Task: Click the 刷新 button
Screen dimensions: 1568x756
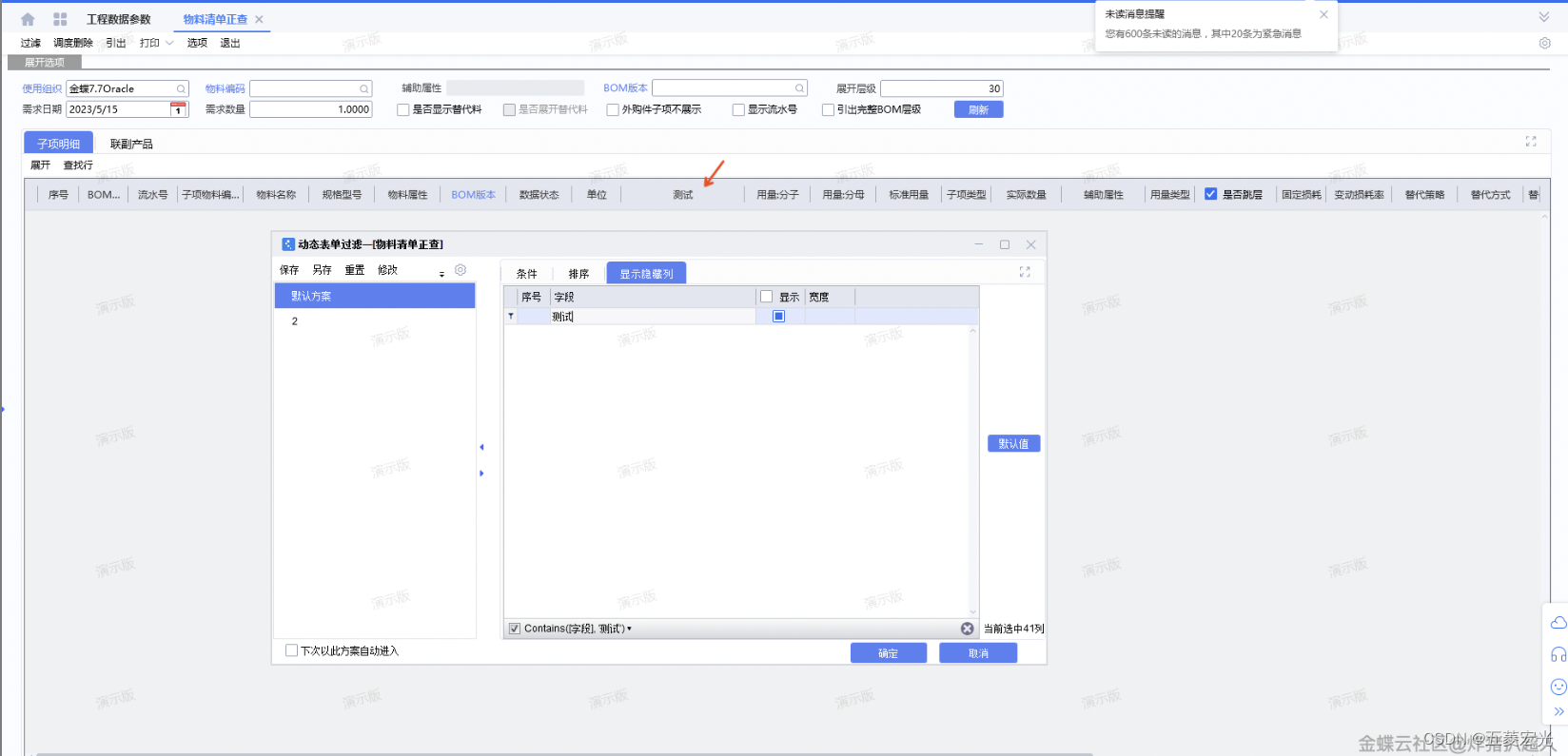Action: coord(978,109)
